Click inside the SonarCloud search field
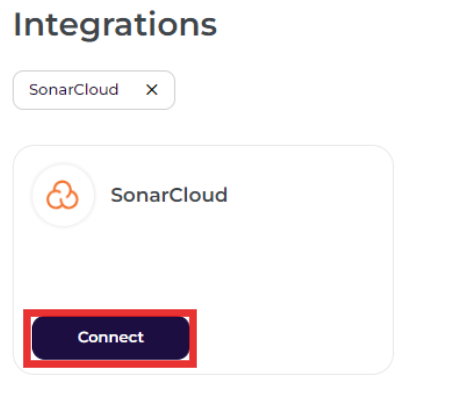Viewport: 455px width, 406px height. click(x=94, y=90)
